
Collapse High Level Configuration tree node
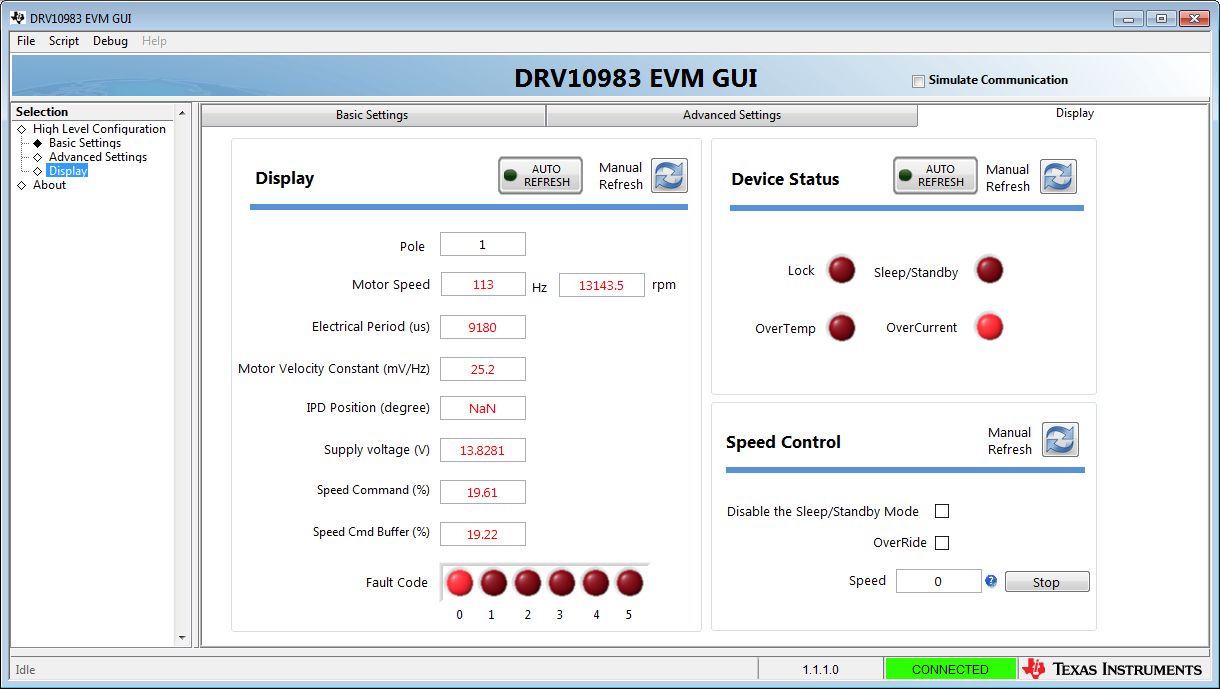click(x=22, y=129)
